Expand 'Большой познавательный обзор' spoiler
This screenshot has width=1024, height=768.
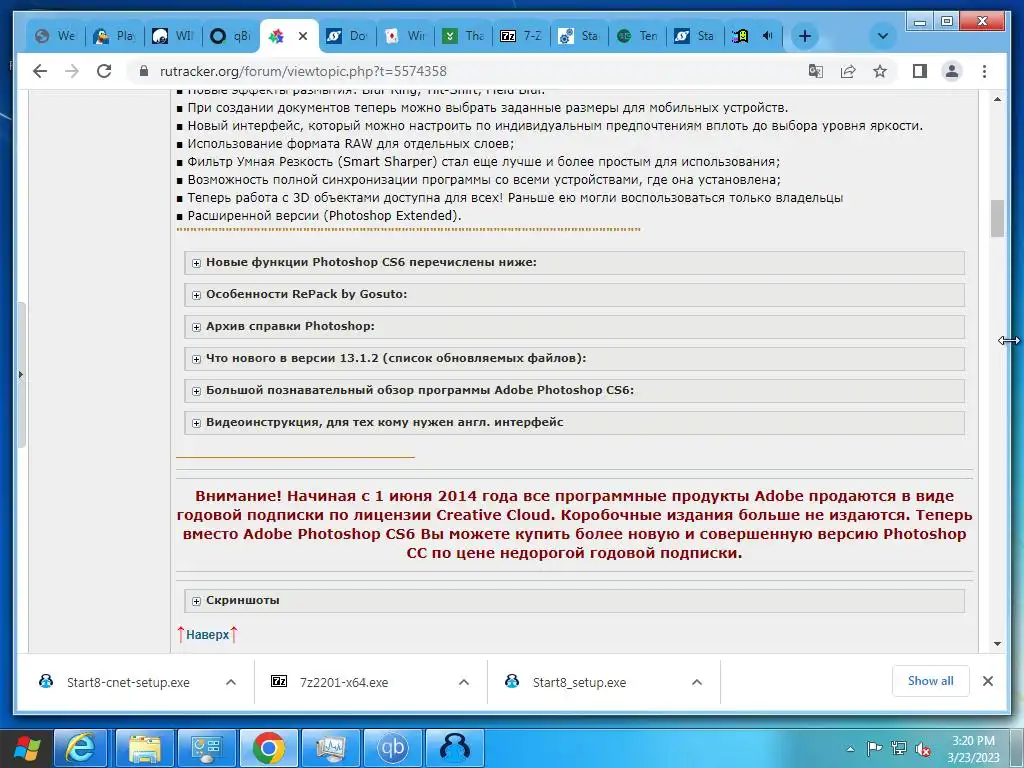click(x=574, y=391)
